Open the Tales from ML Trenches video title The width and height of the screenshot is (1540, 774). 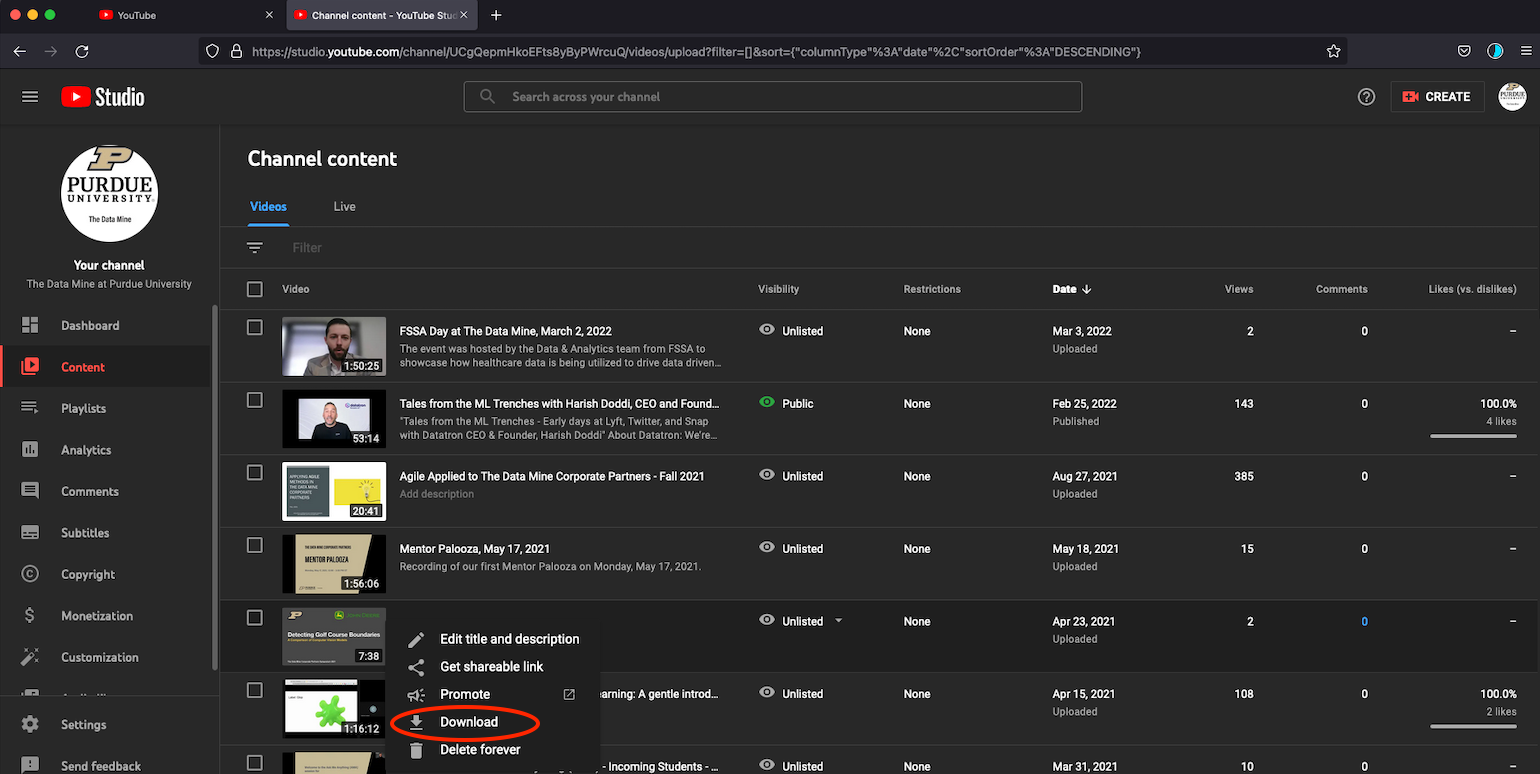(x=558, y=404)
